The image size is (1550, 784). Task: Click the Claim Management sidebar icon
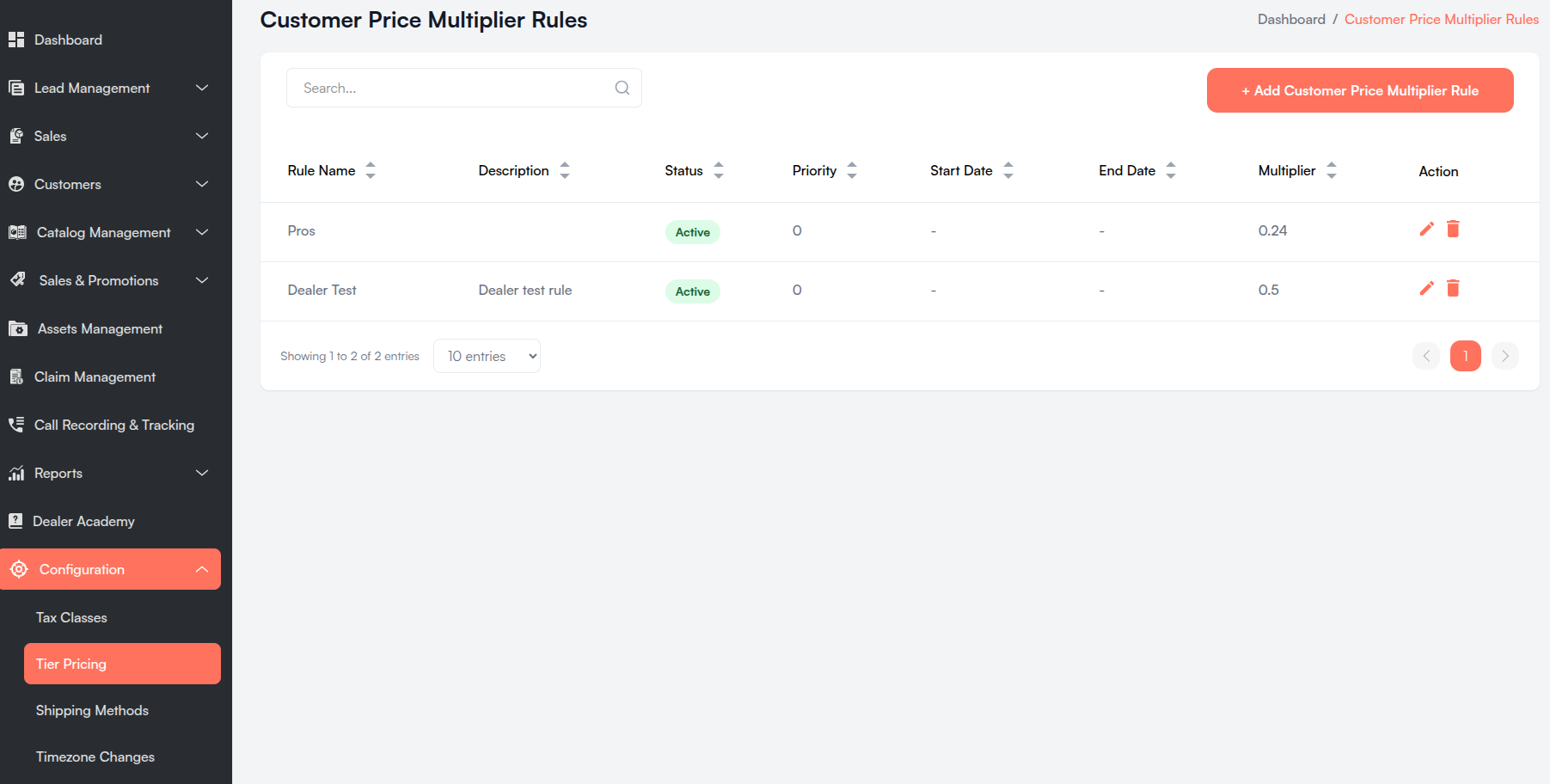coord(16,377)
